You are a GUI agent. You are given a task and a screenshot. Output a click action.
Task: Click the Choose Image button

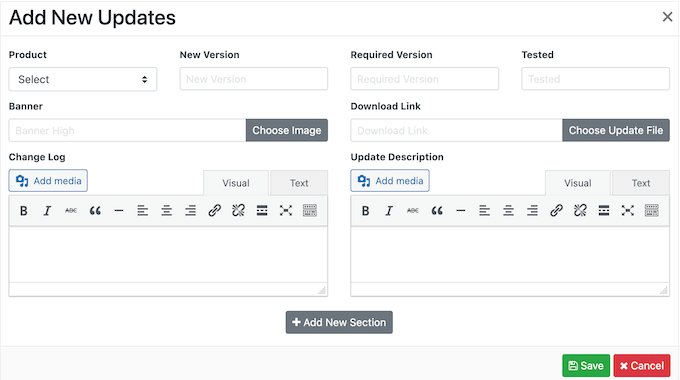[x=287, y=130]
